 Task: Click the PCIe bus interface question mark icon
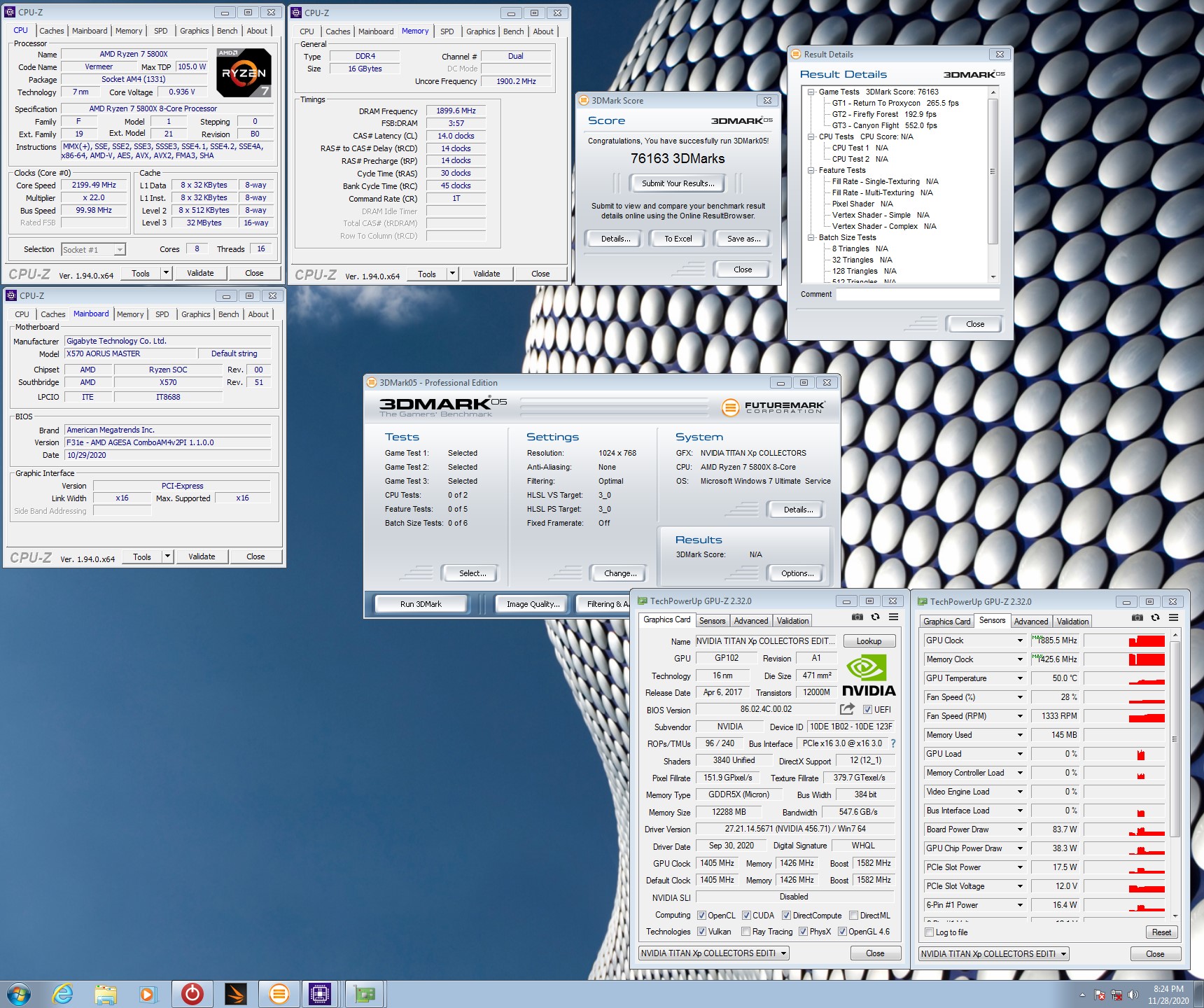point(893,743)
